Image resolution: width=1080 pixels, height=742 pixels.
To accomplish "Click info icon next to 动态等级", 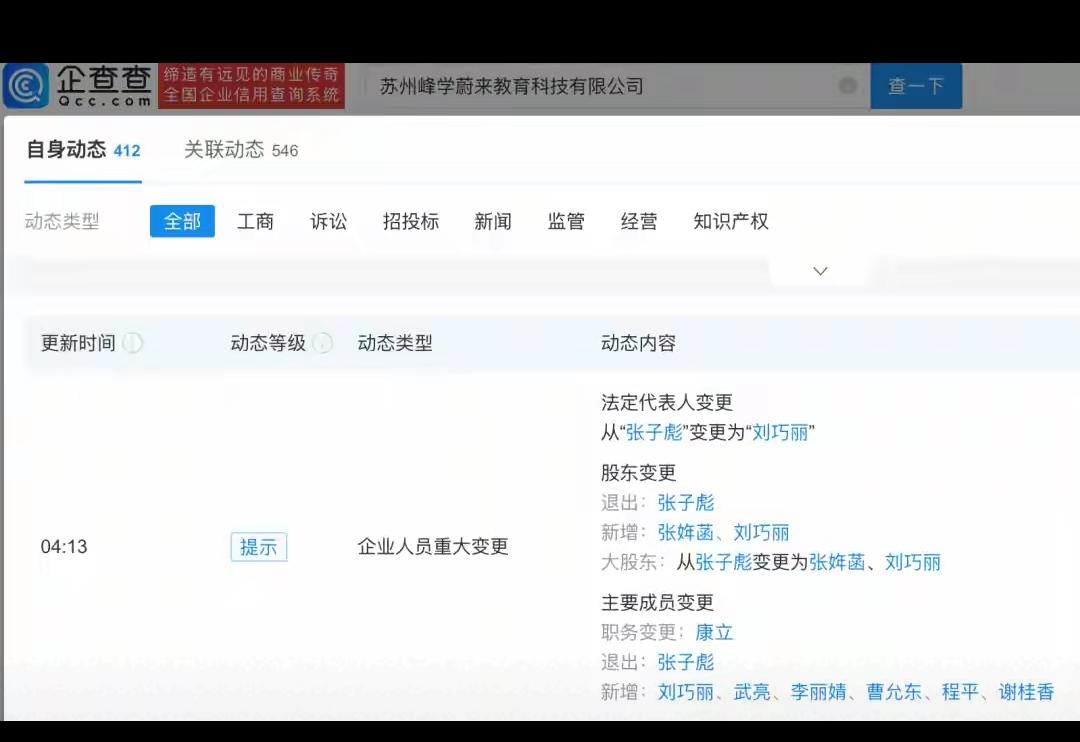I will point(322,342).
